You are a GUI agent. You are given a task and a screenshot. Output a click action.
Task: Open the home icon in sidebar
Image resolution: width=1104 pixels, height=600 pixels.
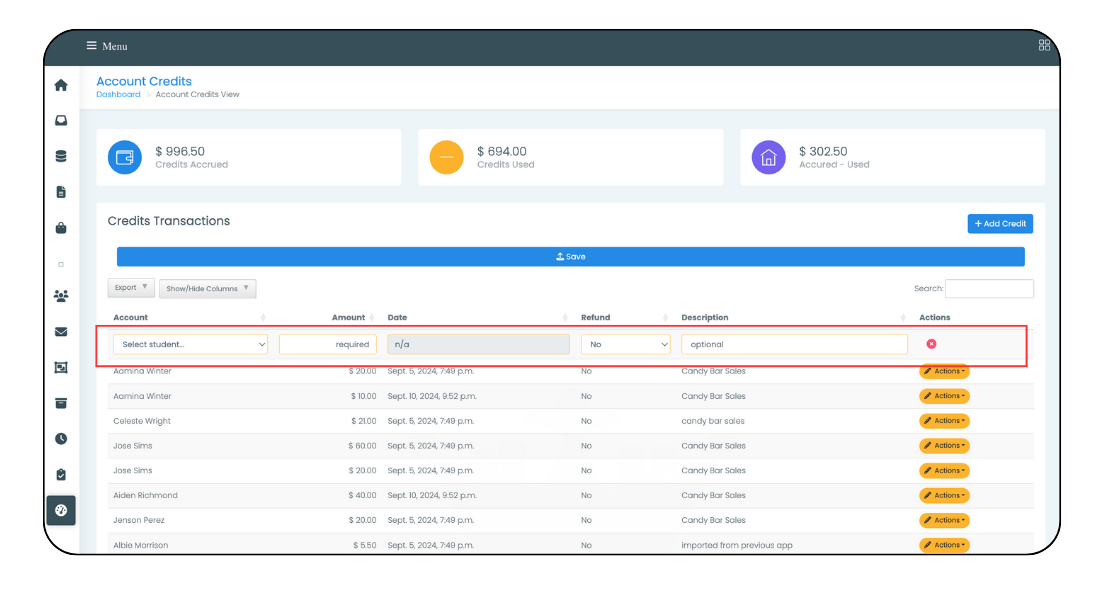click(61, 85)
